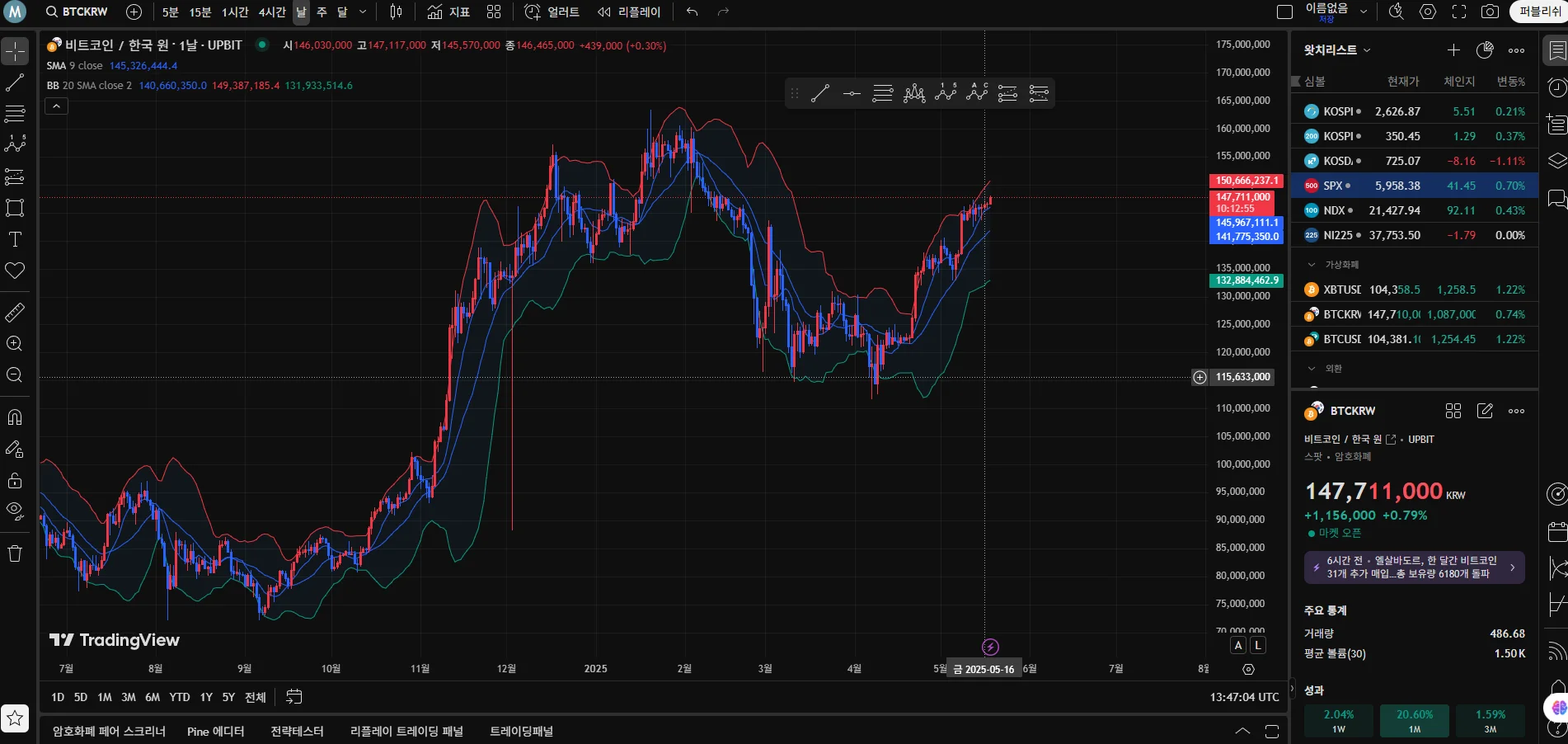The width and height of the screenshot is (1568, 744).
Task: Click the zoom in magnifier in left toolbar
Action: [x=15, y=344]
